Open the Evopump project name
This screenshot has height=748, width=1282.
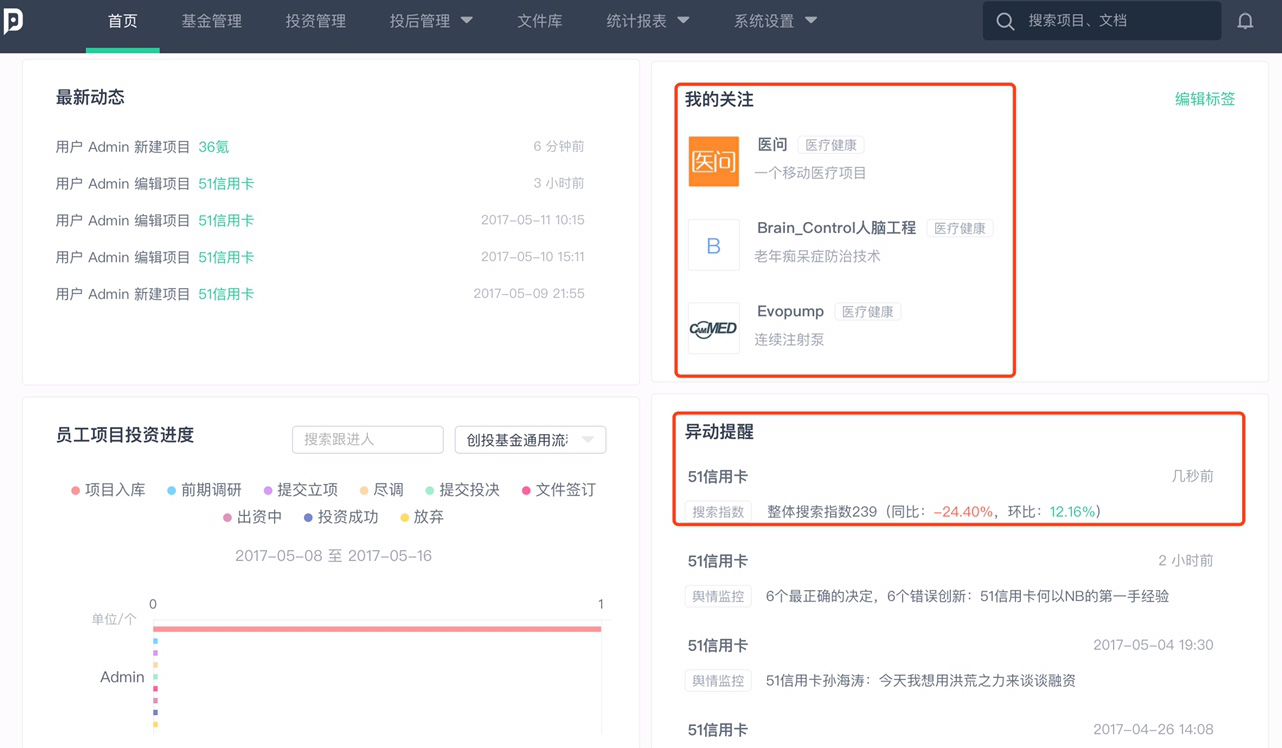click(x=790, y=311)
